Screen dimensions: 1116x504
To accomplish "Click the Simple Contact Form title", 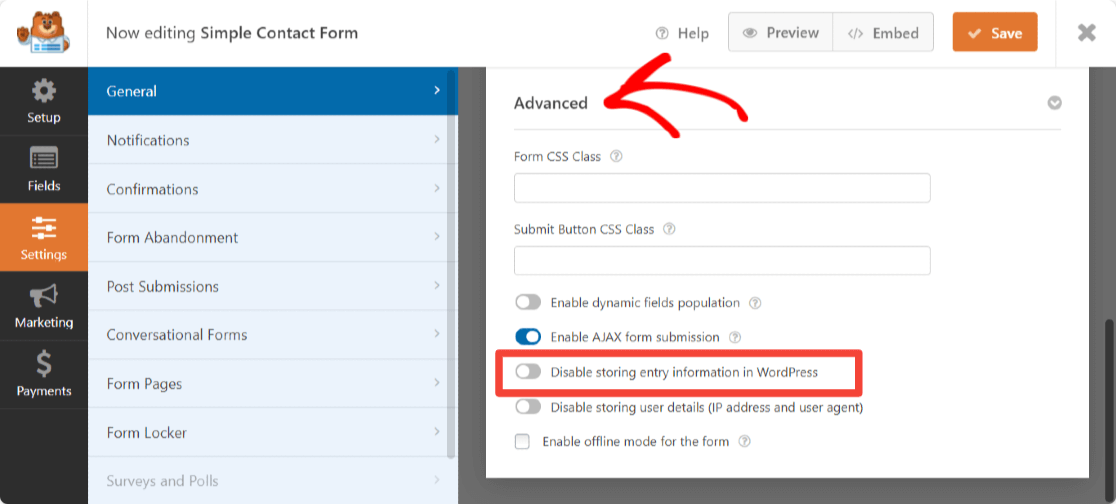I will 279,33.
